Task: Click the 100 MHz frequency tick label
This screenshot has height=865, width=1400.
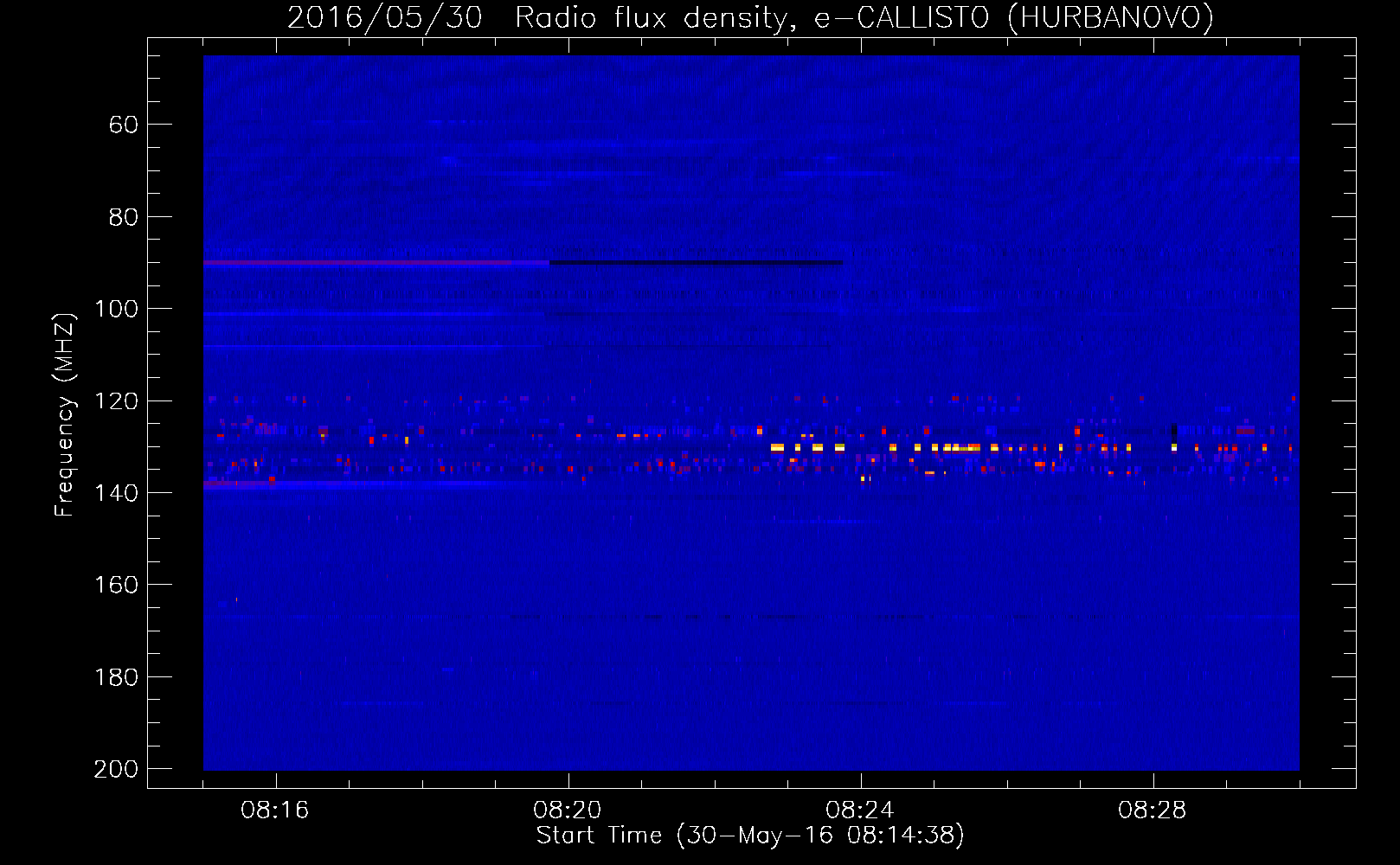Action: pyautogui.click(x=117, y=310)
